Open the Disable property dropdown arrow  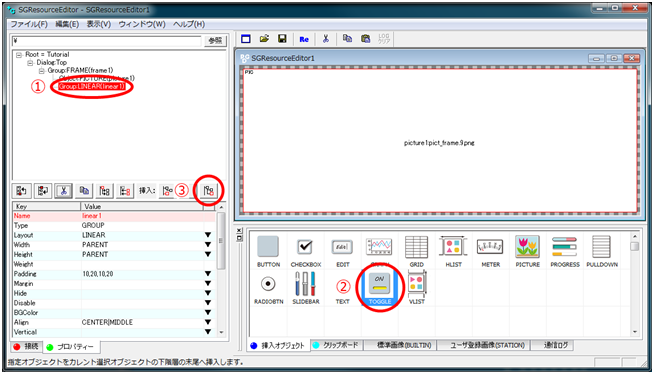point(208,303)
